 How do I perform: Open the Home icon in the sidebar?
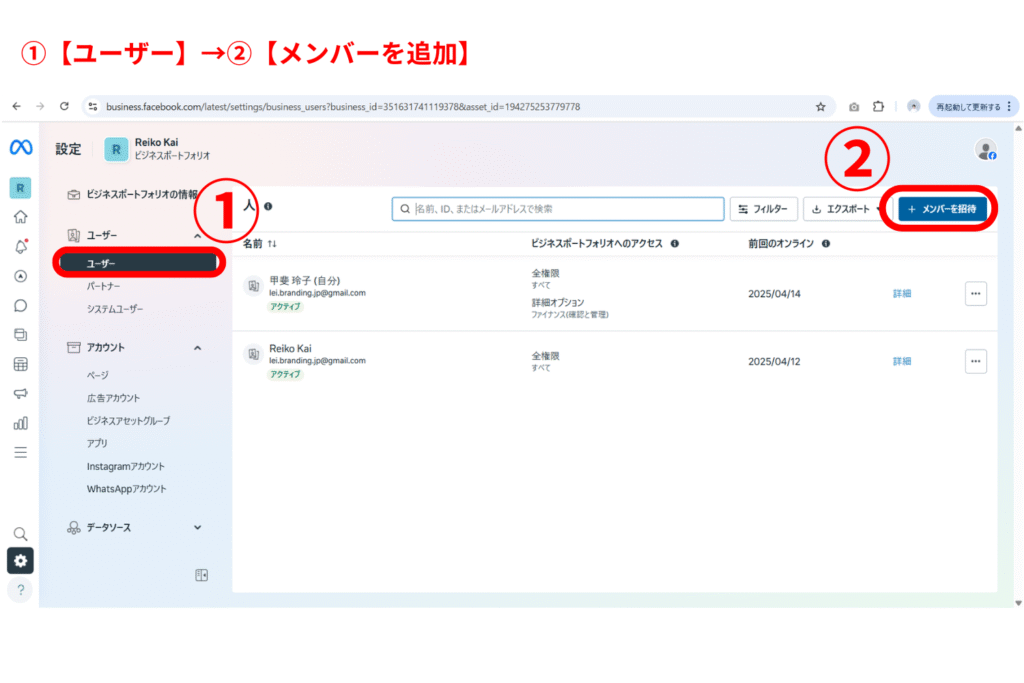20,217
